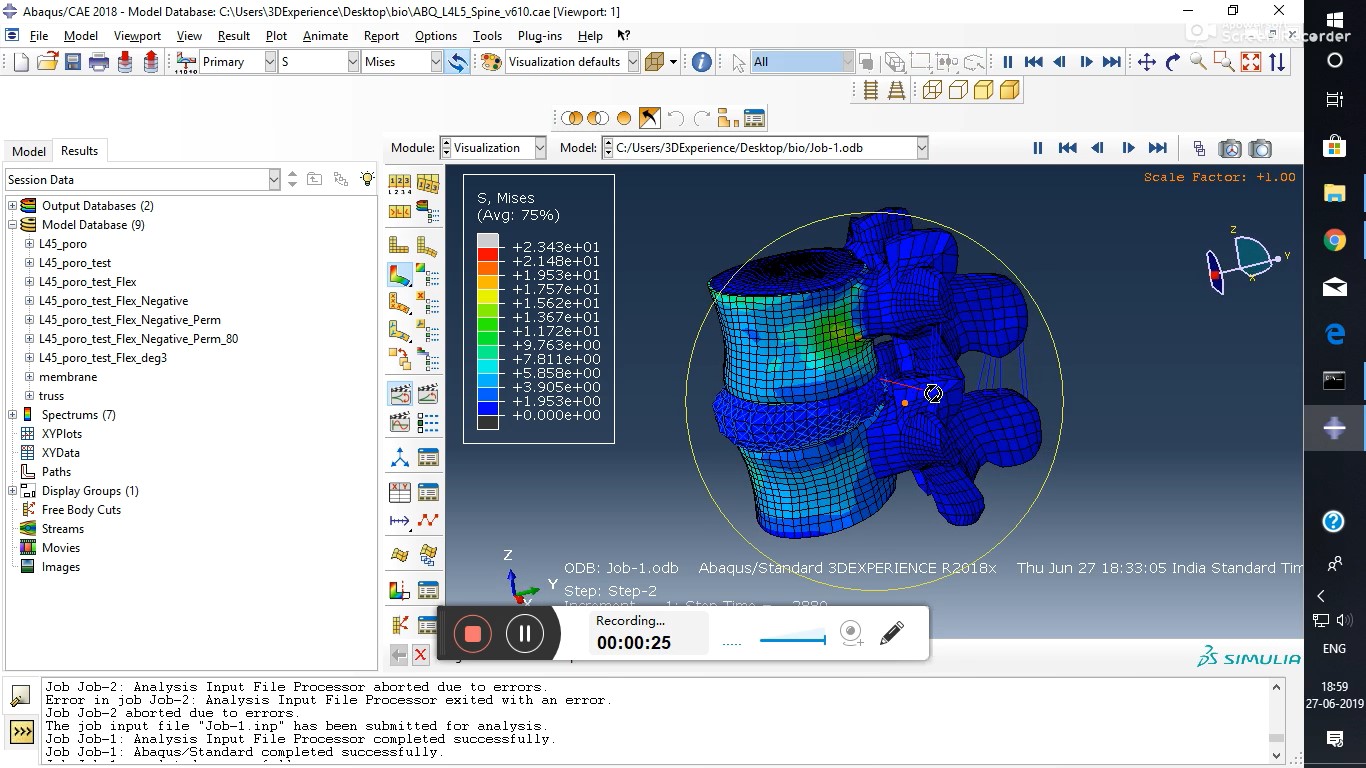Stop the screen recording

click(x=473, y=633)
